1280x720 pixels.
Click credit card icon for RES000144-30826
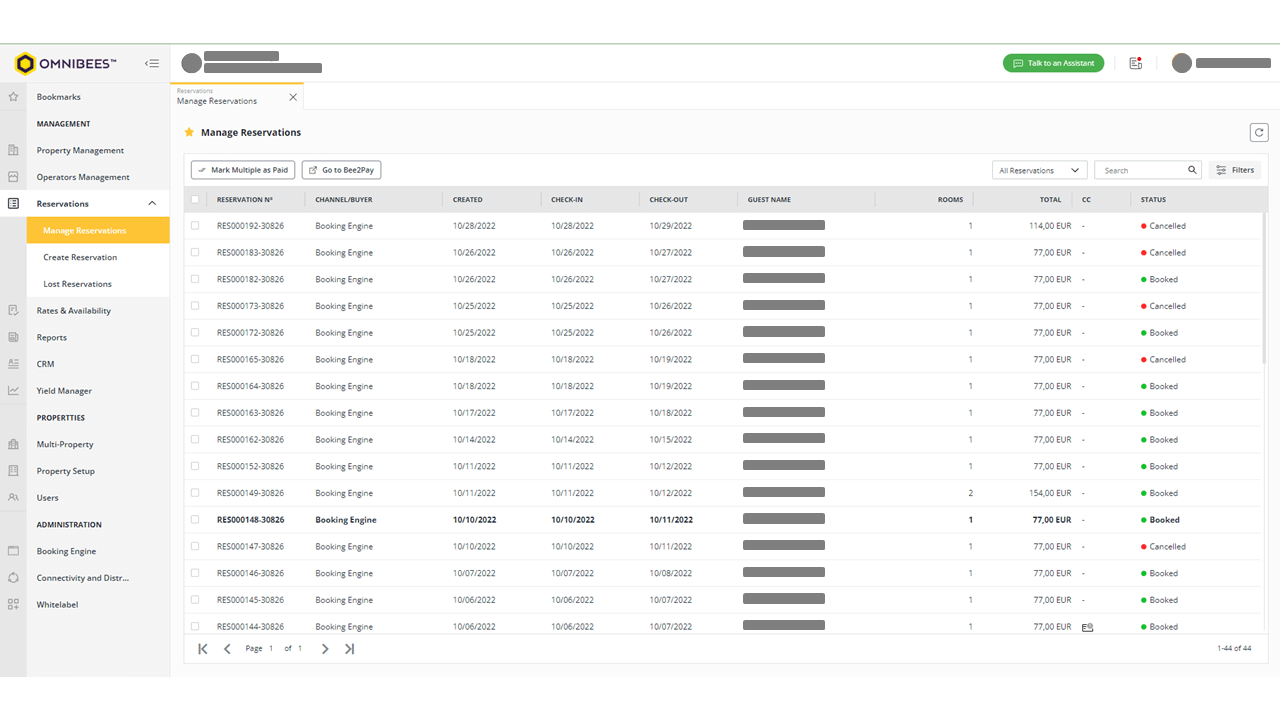pyautogui.click(x=1088, y=627)
